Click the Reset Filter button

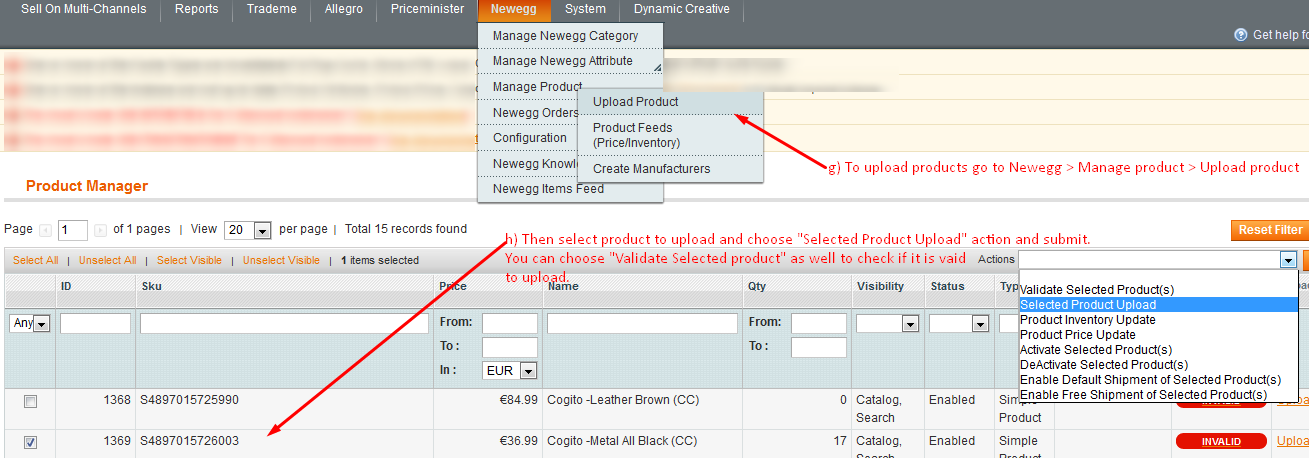pos(1270,230)
